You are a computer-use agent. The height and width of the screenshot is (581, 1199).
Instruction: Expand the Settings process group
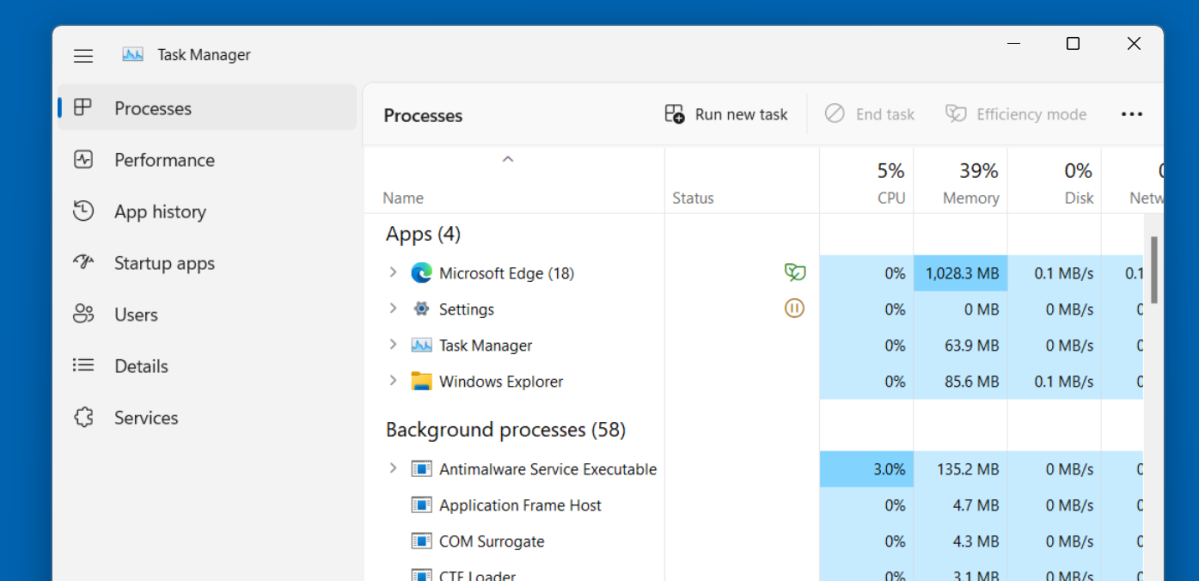coord(393,308)
